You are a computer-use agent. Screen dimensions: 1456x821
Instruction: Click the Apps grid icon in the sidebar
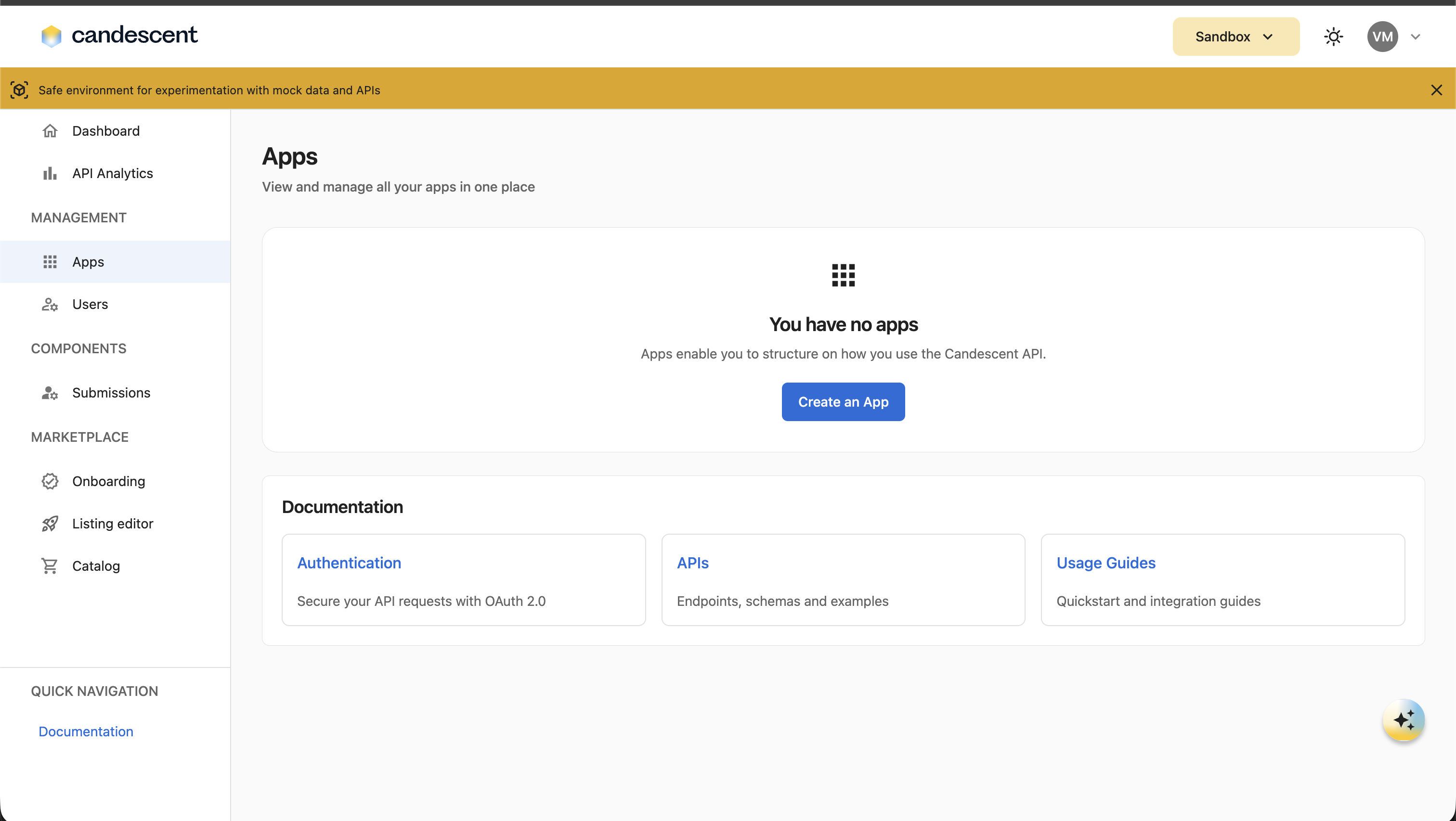pos(50,262)
